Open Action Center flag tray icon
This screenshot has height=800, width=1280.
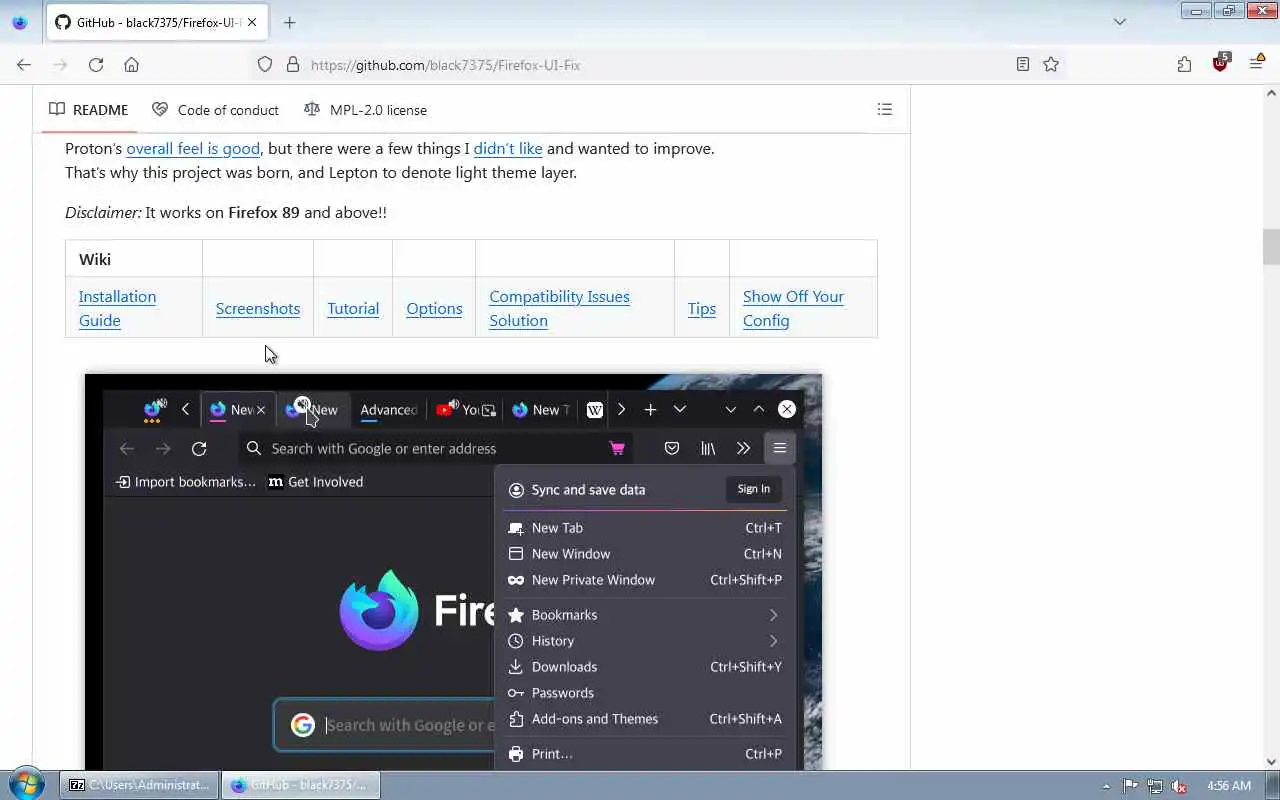1130,786
